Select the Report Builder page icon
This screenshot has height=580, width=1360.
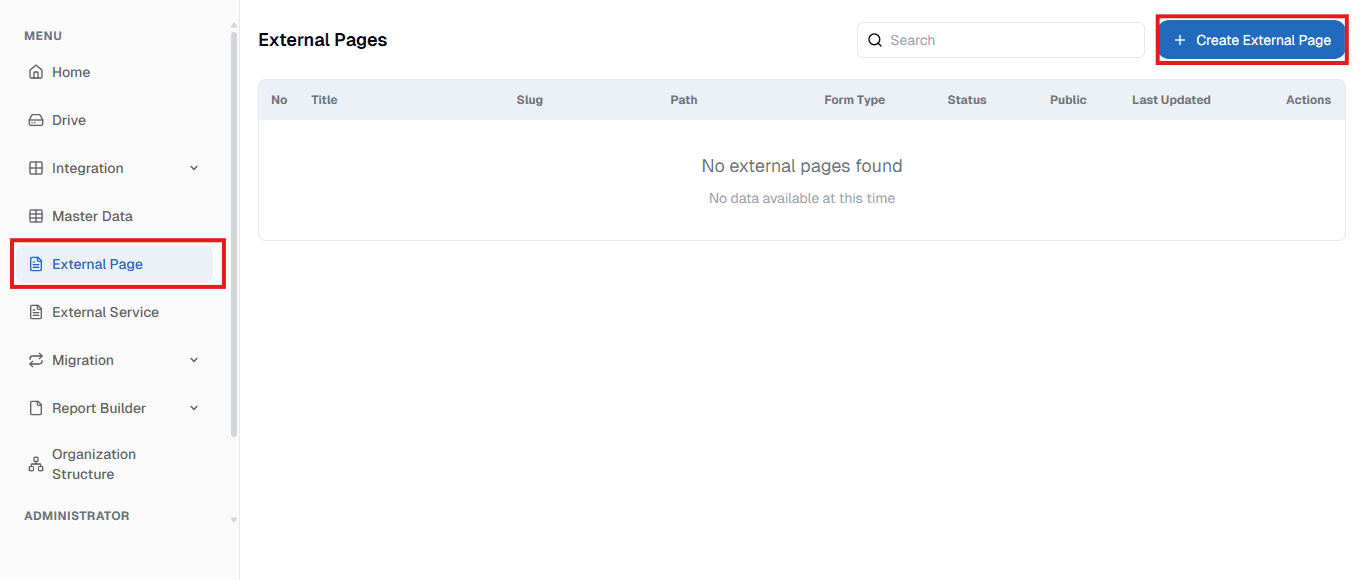pyautogui.click(x=35, y=408)
